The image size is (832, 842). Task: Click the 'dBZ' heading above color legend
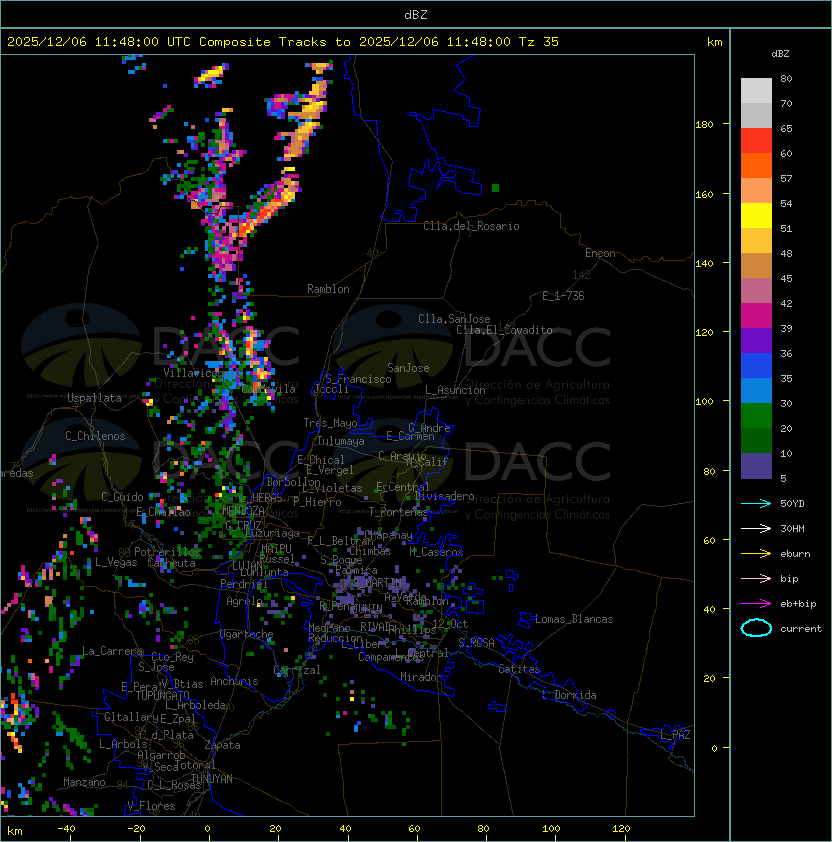coord(780,54)
